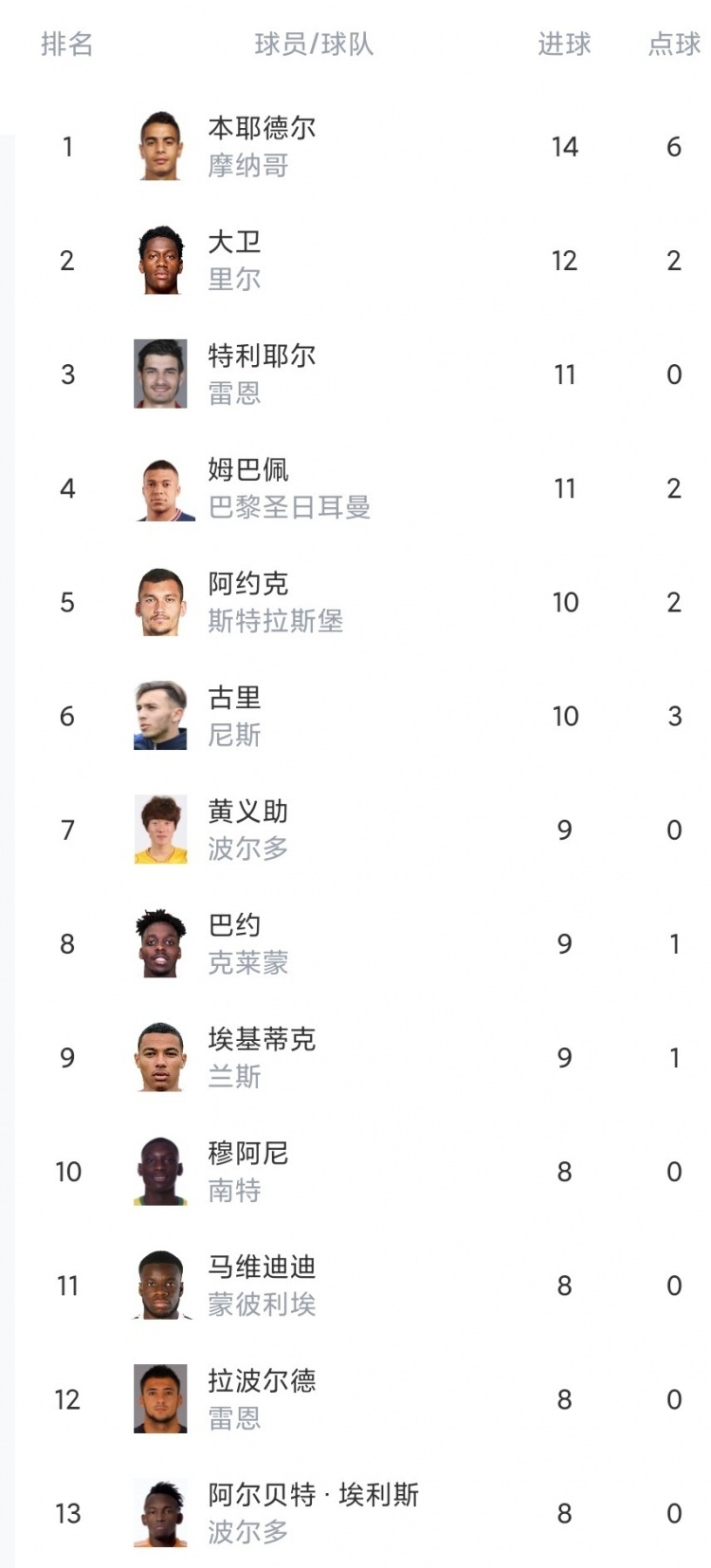Tap the avatar of 阿约克
The image size is (711, 1568).
tap(160, 601)
